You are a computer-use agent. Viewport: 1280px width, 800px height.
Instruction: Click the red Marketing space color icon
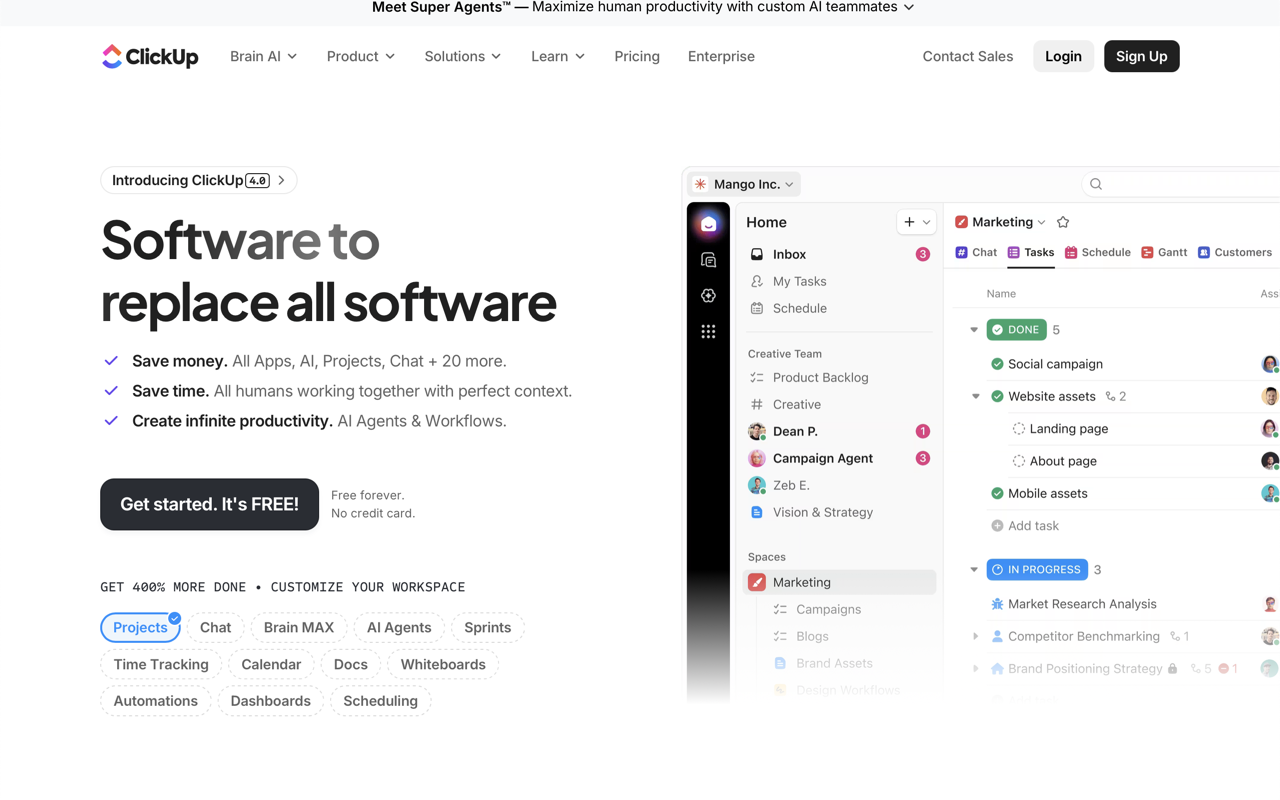[x=758, y=582]
